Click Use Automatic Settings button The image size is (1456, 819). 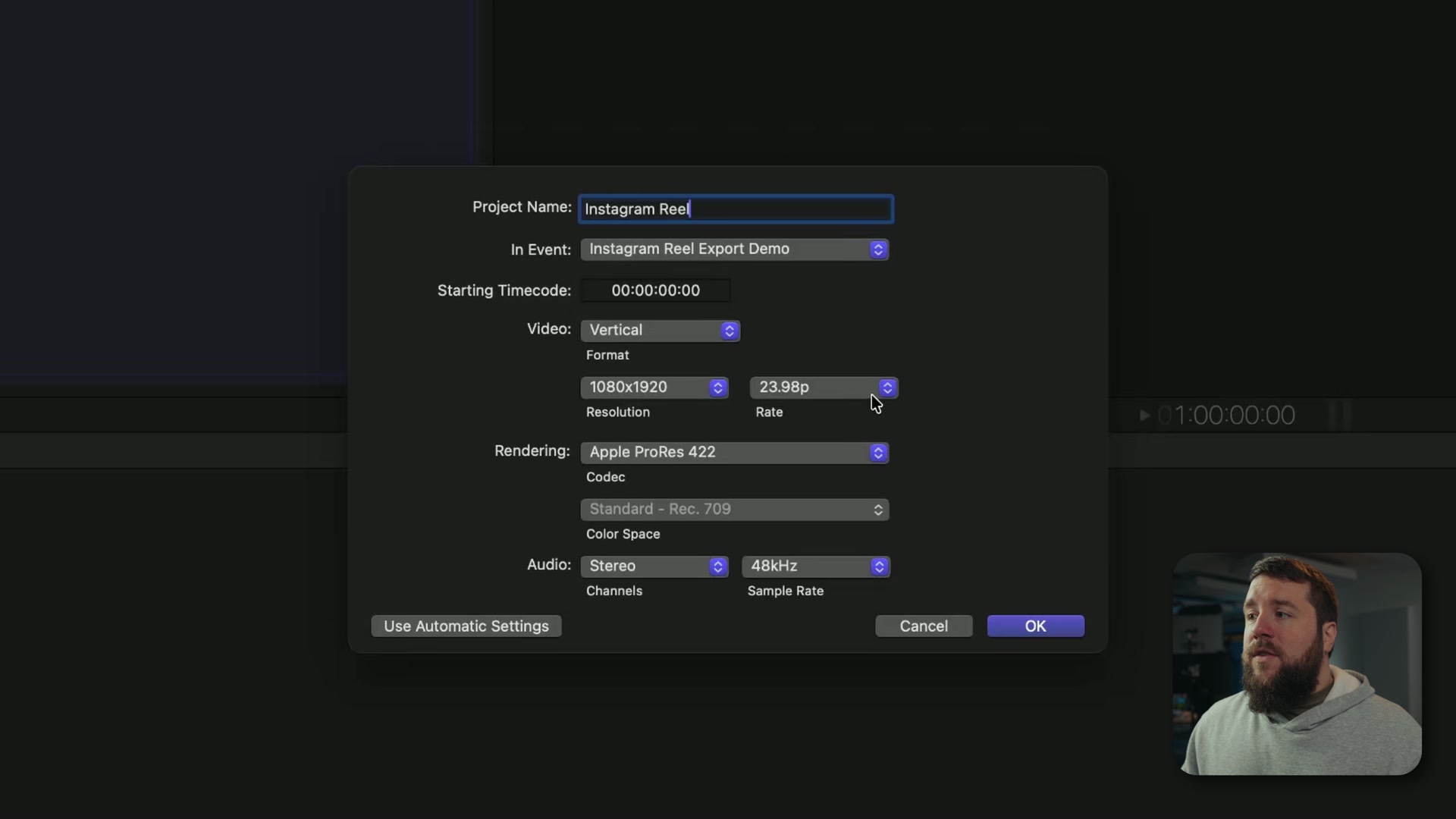point(466,626)
